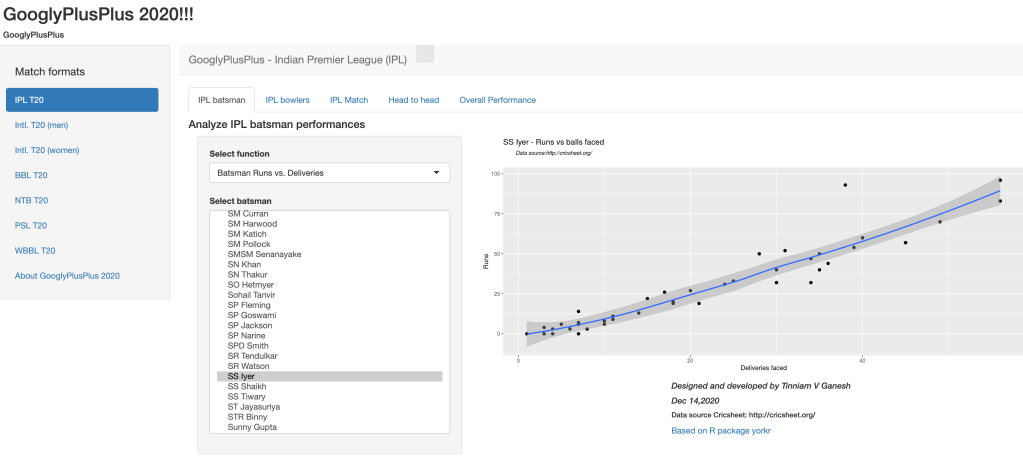This screenshot has width=1023, height=473.
Task: Select Intl. T20 (women) format
Action: pyautogui.click(x=46, y=150)
